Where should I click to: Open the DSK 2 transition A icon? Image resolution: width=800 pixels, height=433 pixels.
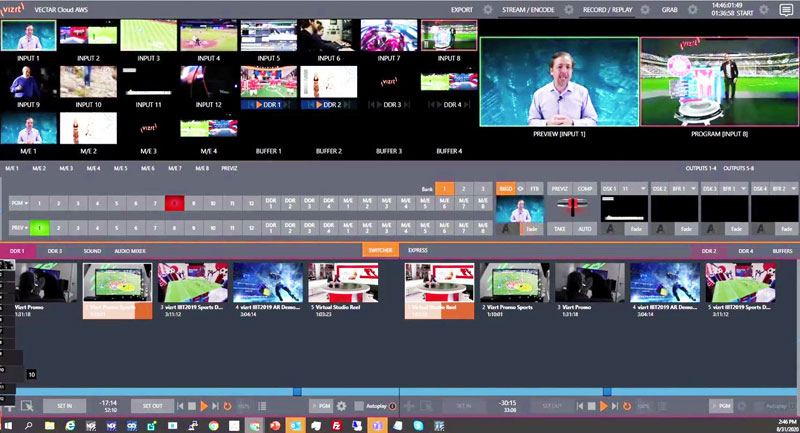tap(660, 229)
